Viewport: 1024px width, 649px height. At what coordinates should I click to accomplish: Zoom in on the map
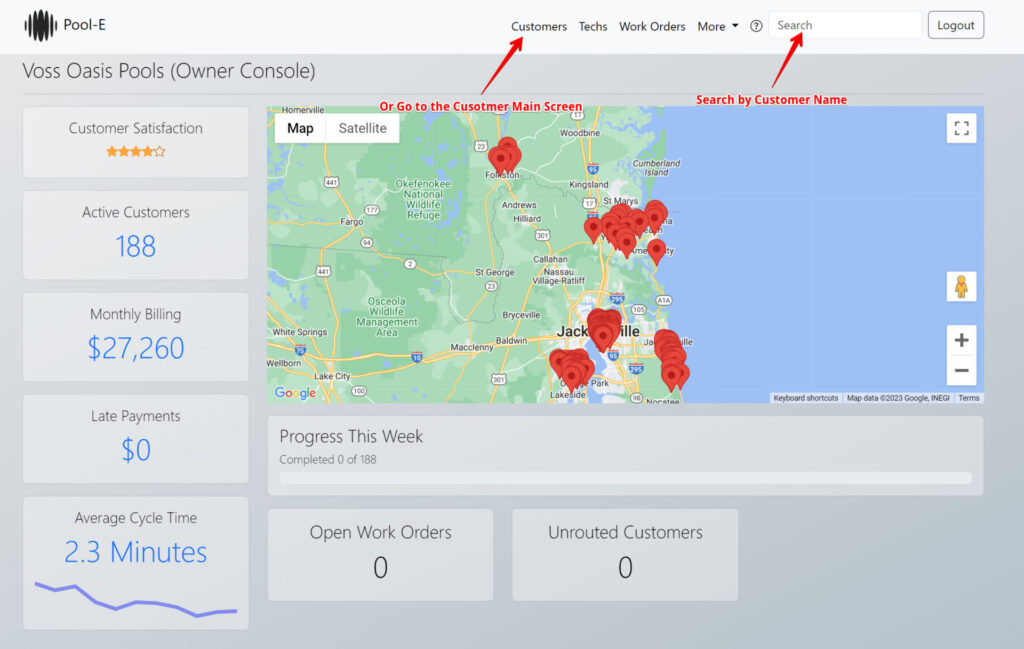click(961, 340)
